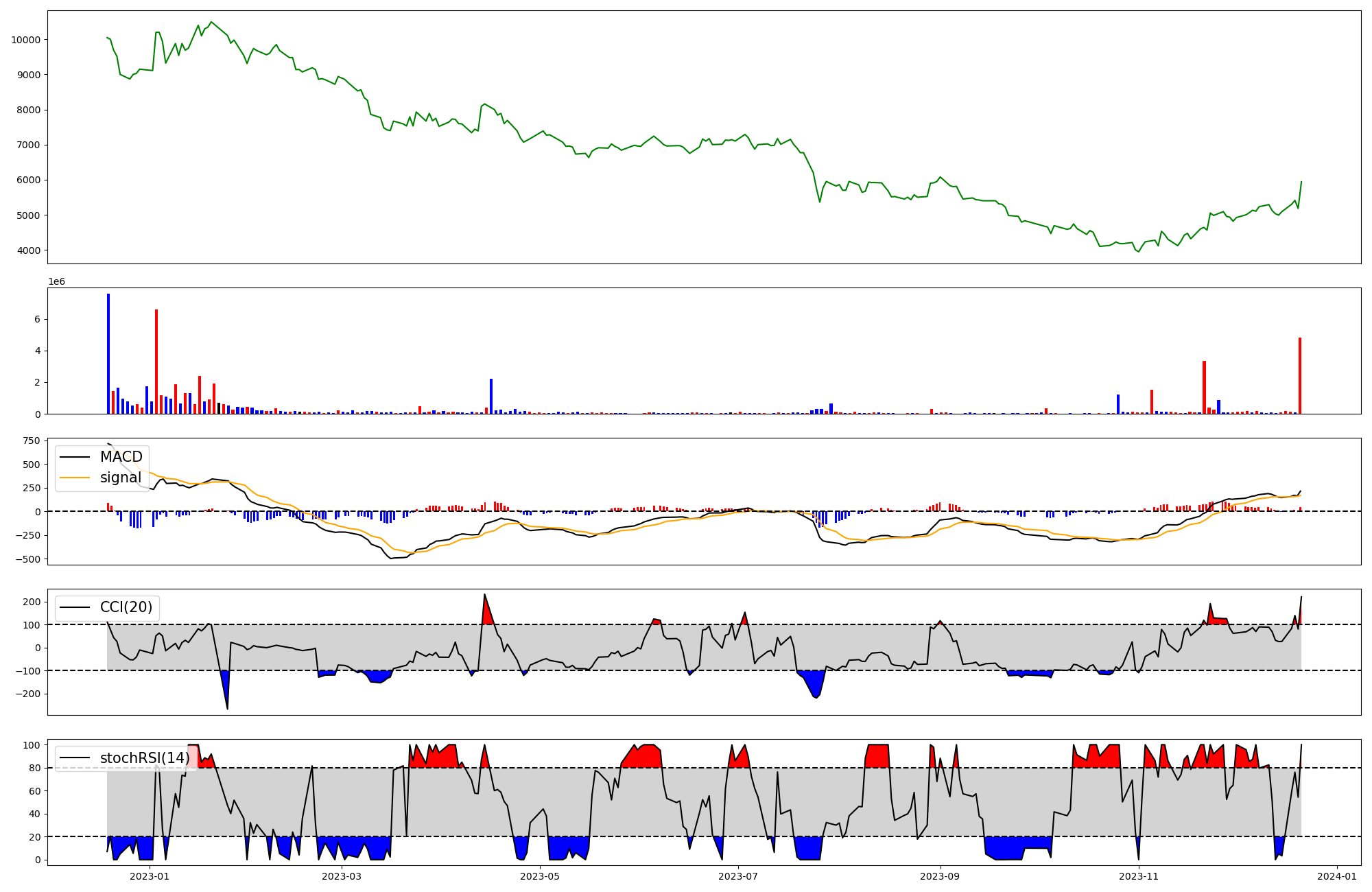Click the 2023-03 x-axis tick label
Screen dimensions: 1372x892
(341, 876)
